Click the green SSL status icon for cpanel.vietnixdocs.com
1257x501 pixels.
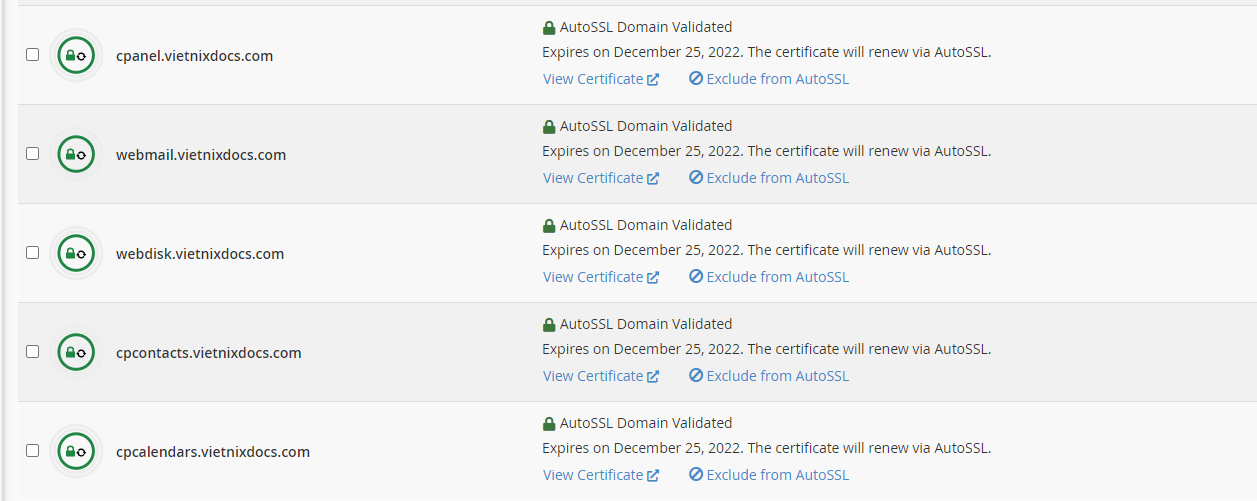coord(76,55)
